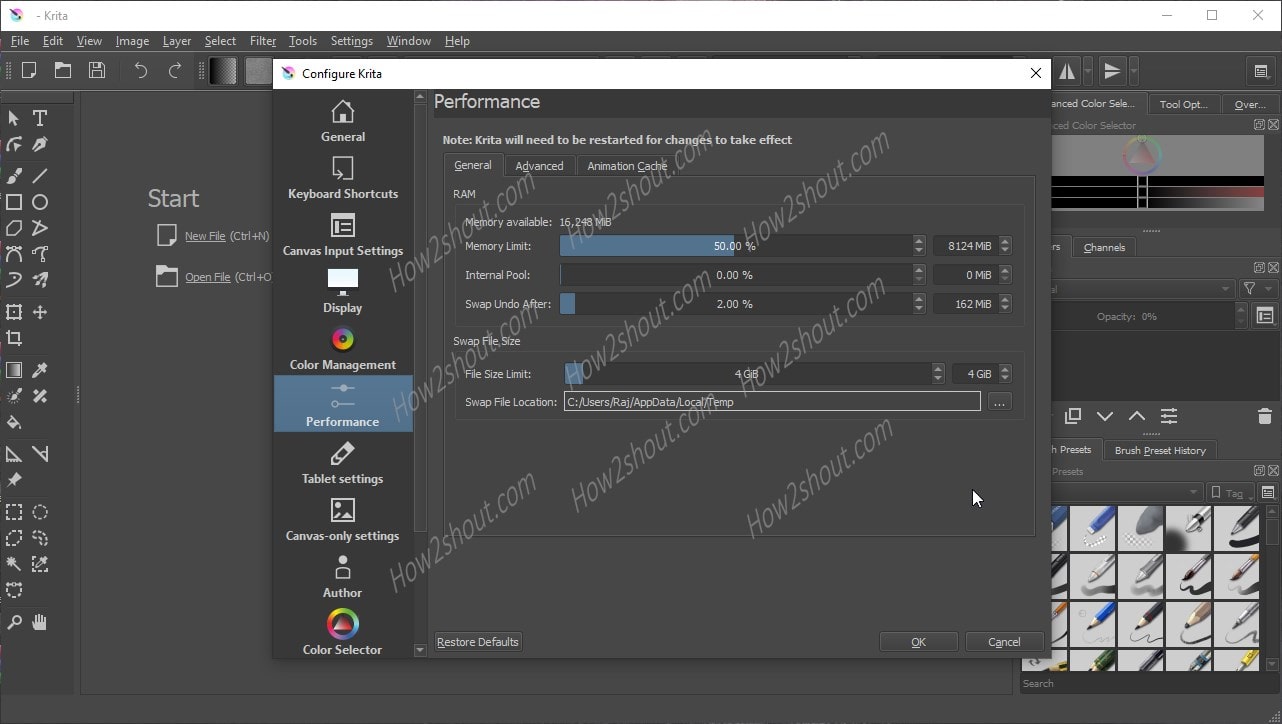Click New File link on Start page

(205, 236)
